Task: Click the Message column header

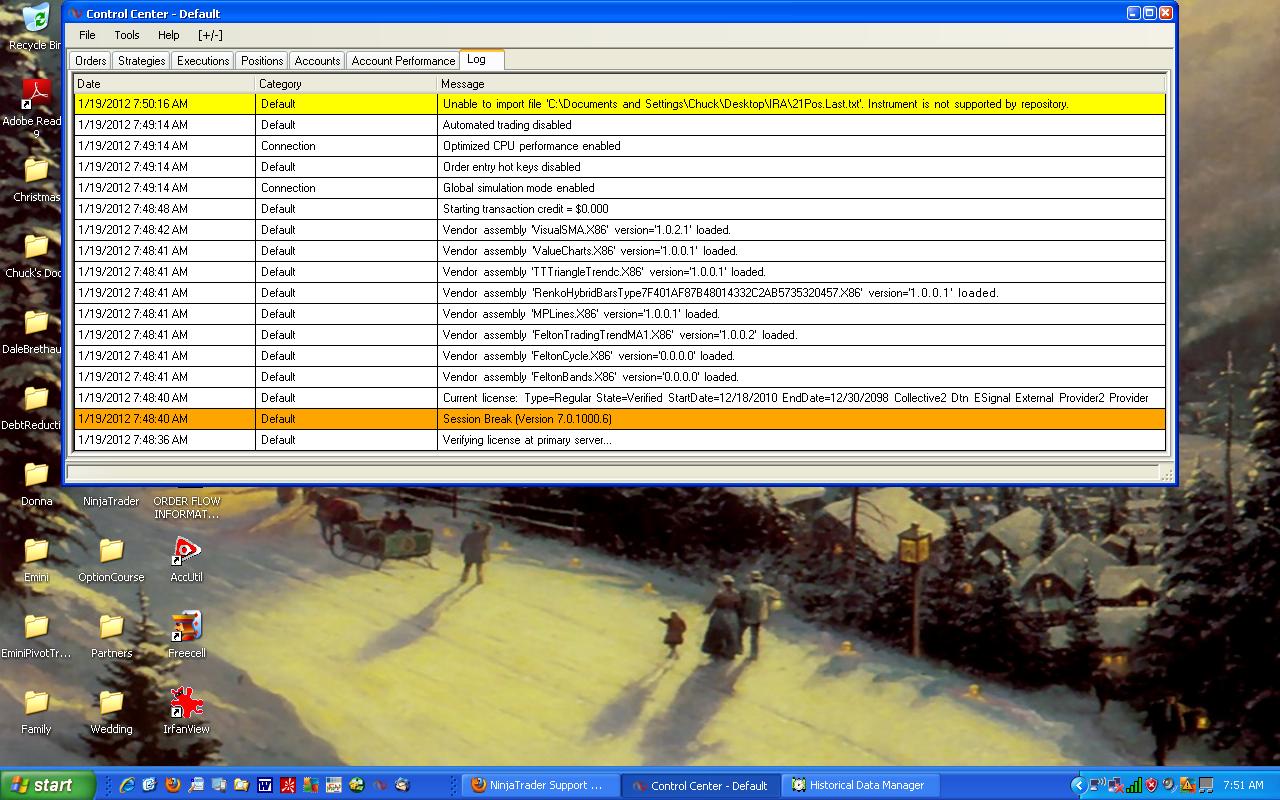Action: pyautogui.click(x=801, y=84)
